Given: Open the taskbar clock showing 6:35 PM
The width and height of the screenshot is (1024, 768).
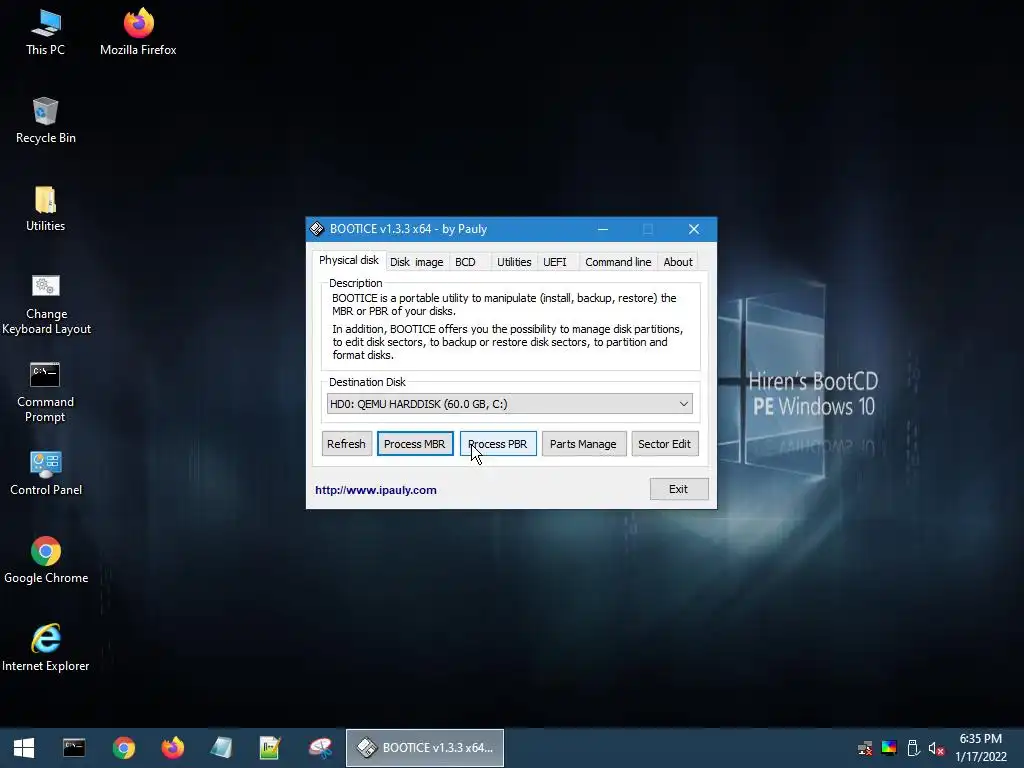Looking at the screenshot, I should click(x=981, y=748).
